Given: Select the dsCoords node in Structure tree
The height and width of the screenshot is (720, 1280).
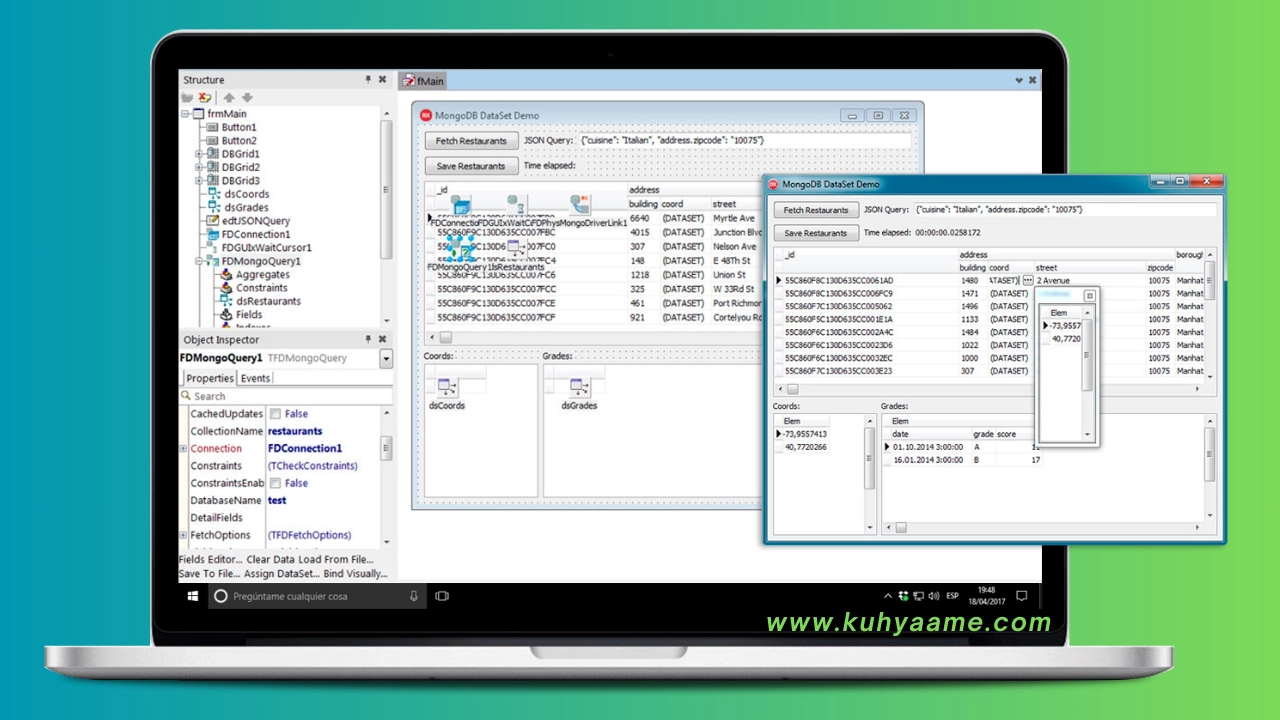Looking at the screenshot, I should [x=246, y=194].
